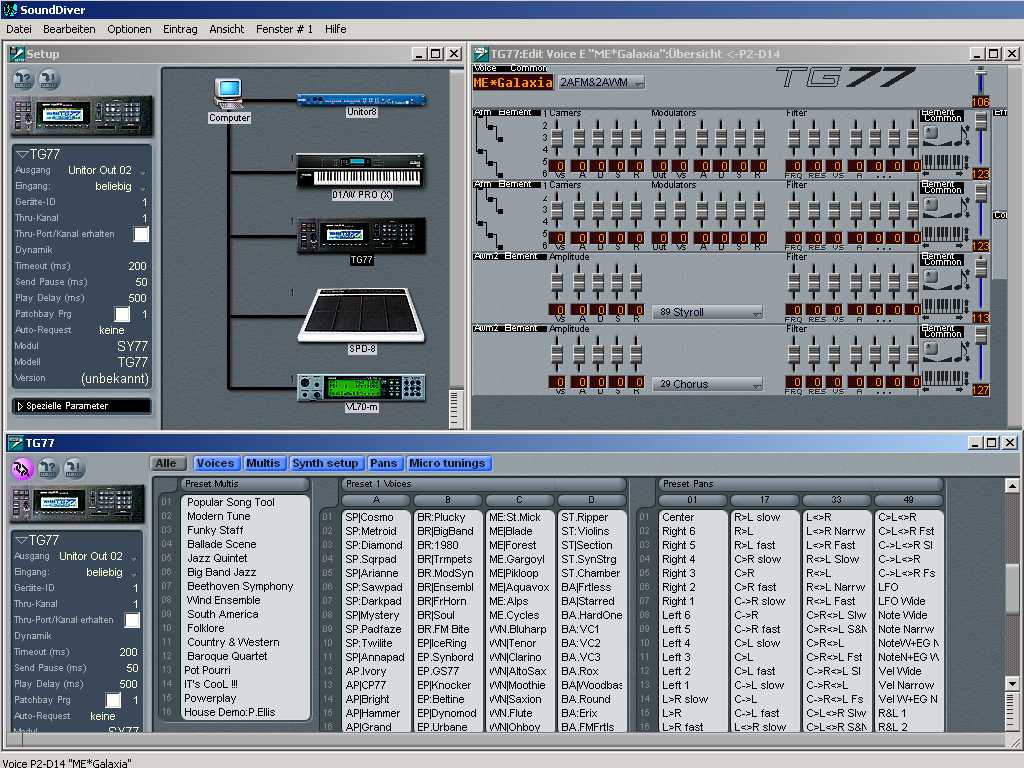The image size is (1024, 768).
Task: Open the Ausgang dropdown in the TG77 window
Action: [x=97, y=556]
